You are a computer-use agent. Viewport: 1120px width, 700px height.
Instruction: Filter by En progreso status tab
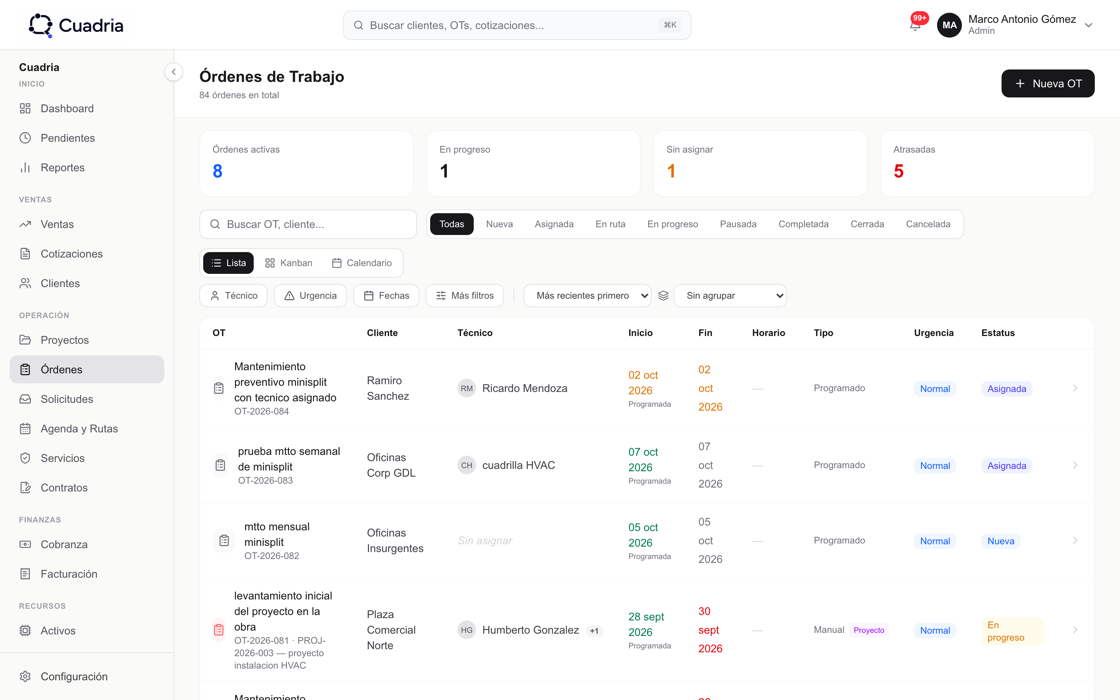pos(673,224)
